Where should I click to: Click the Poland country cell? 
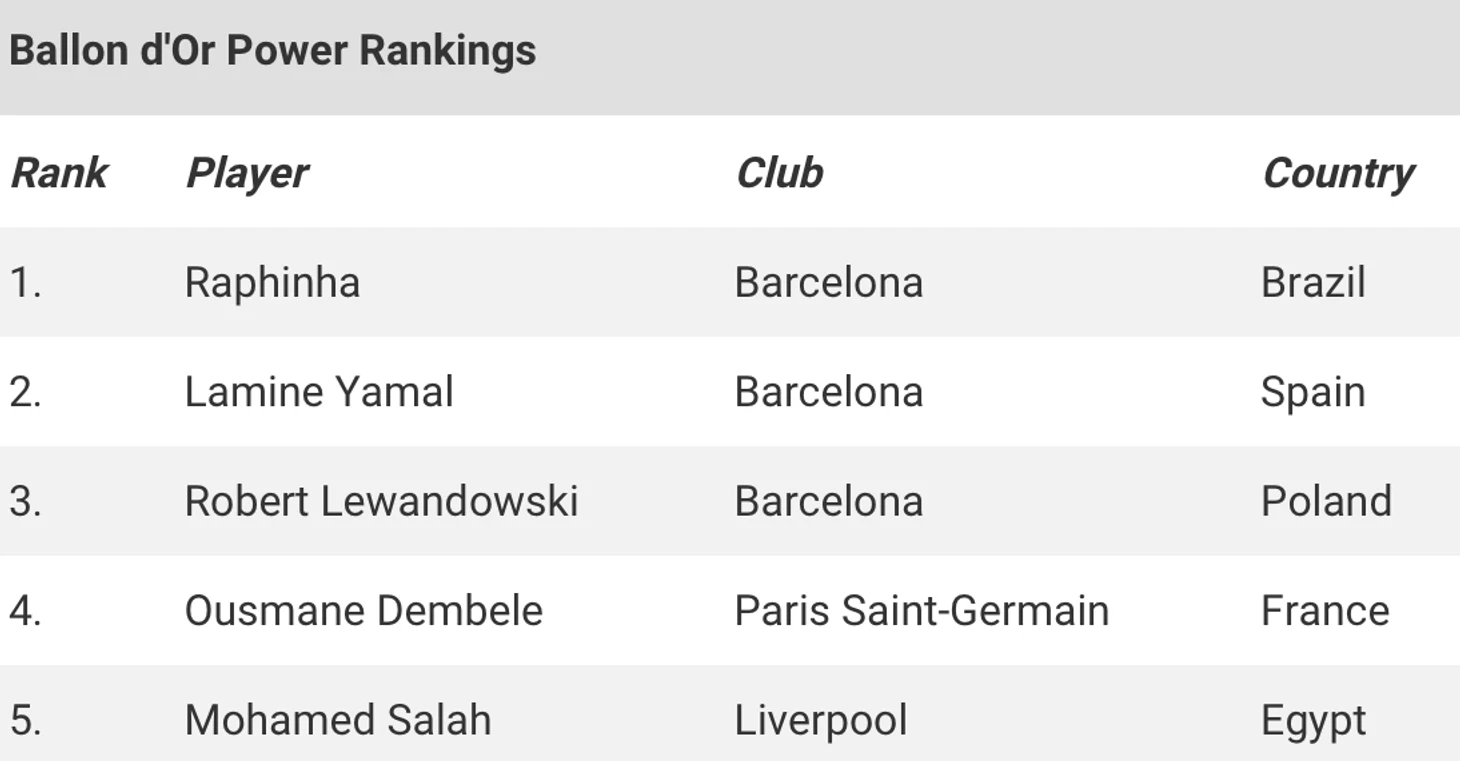1326,501
